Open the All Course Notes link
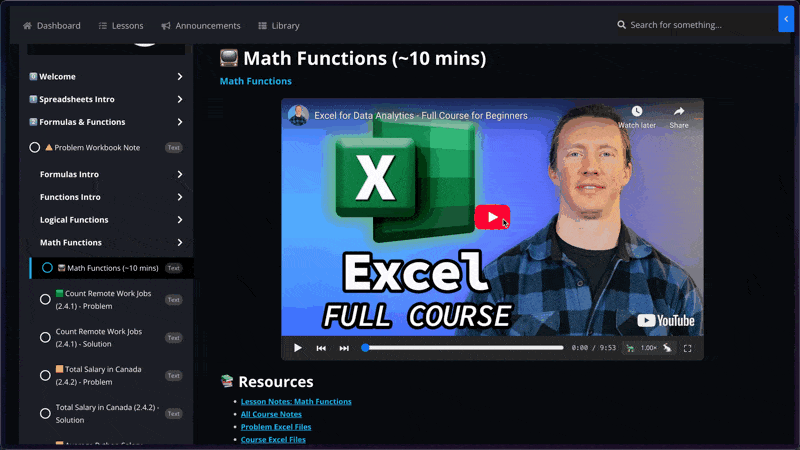 [271, 414]
